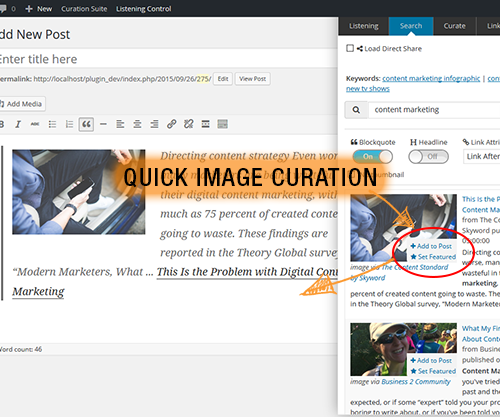
Task: Click the search magnifier icon
Action: [356, 110]
